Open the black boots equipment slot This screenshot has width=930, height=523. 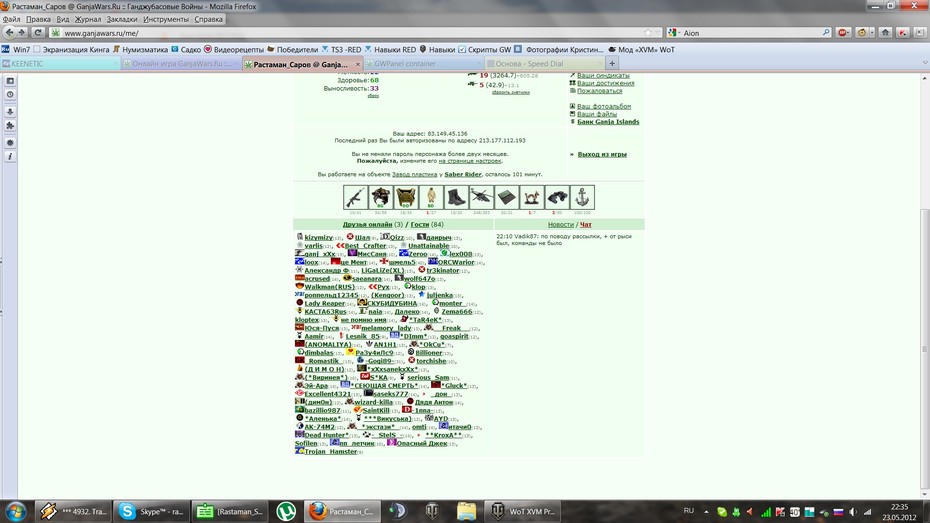(456, 197)
